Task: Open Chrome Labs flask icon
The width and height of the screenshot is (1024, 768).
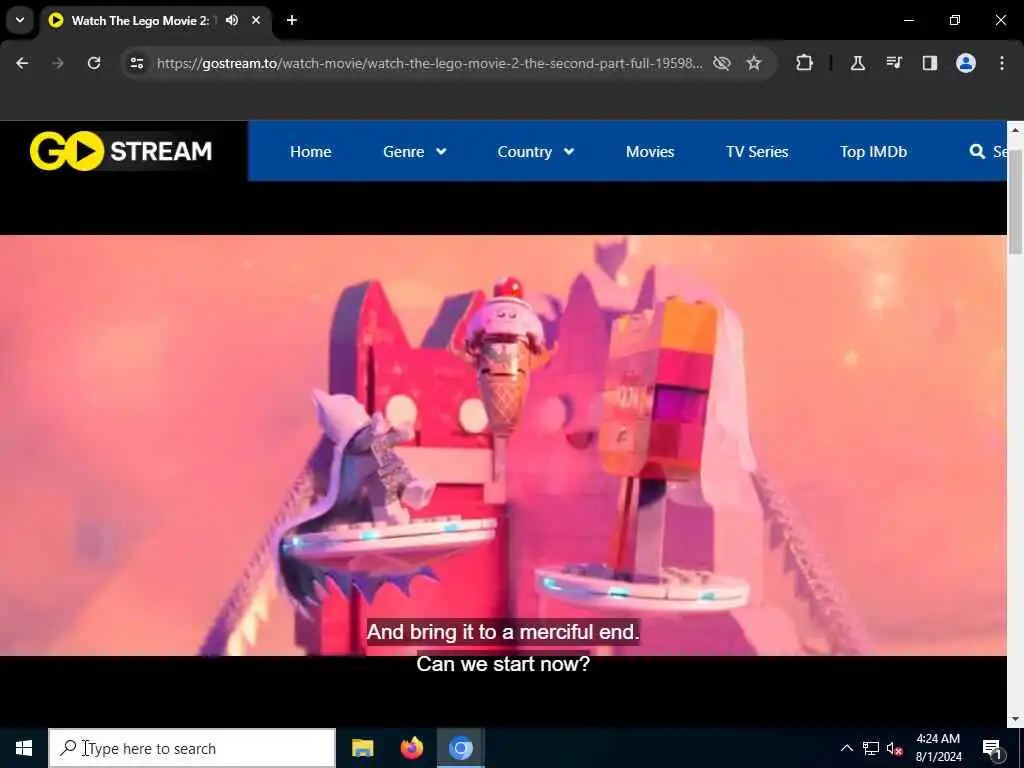Action: pyautogui.click(x=857, y=63)
